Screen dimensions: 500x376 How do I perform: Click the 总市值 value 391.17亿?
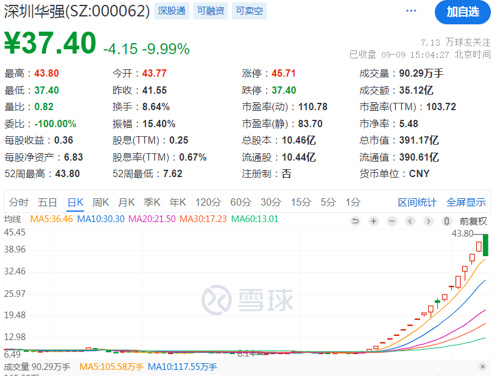419,140
